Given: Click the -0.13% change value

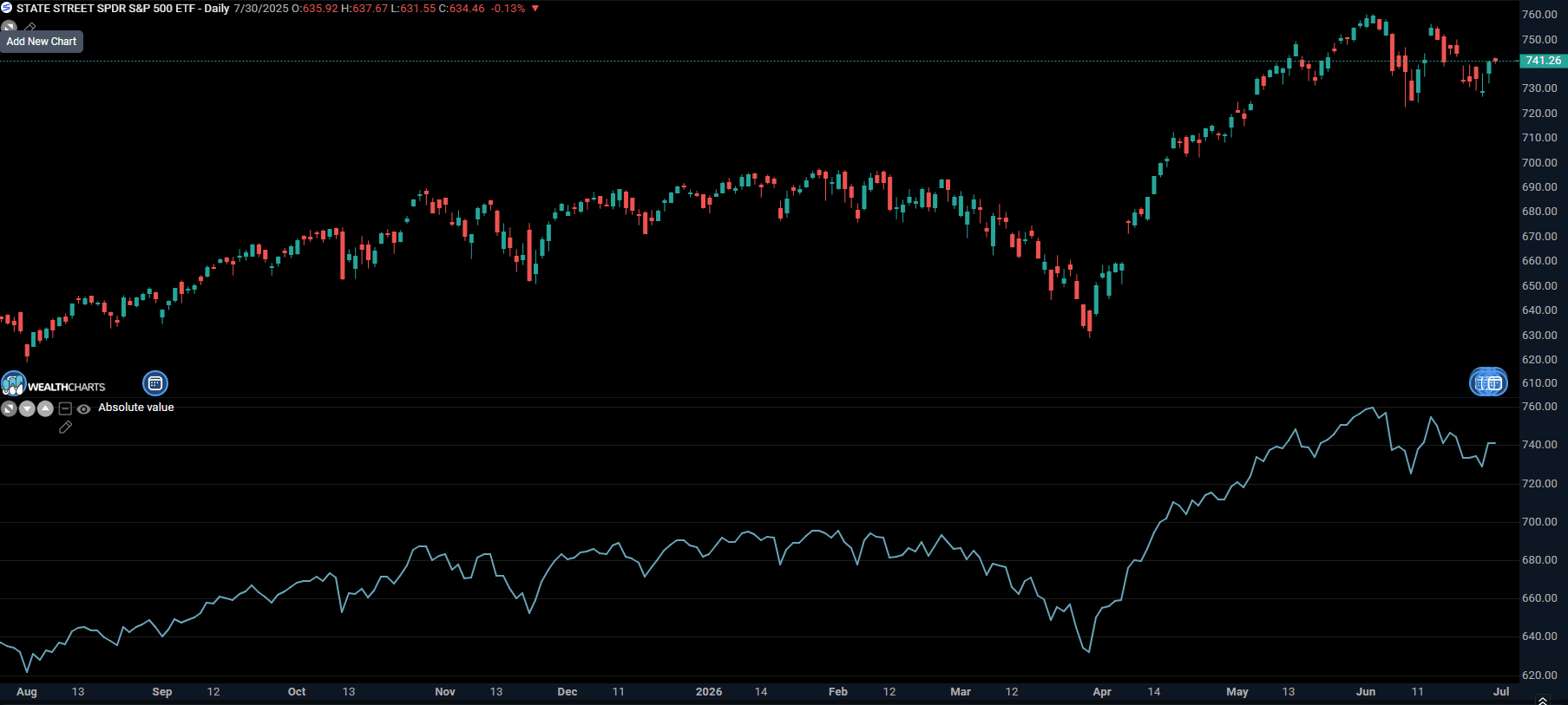Looking at the screenshot, I should (x=508, y=9).
